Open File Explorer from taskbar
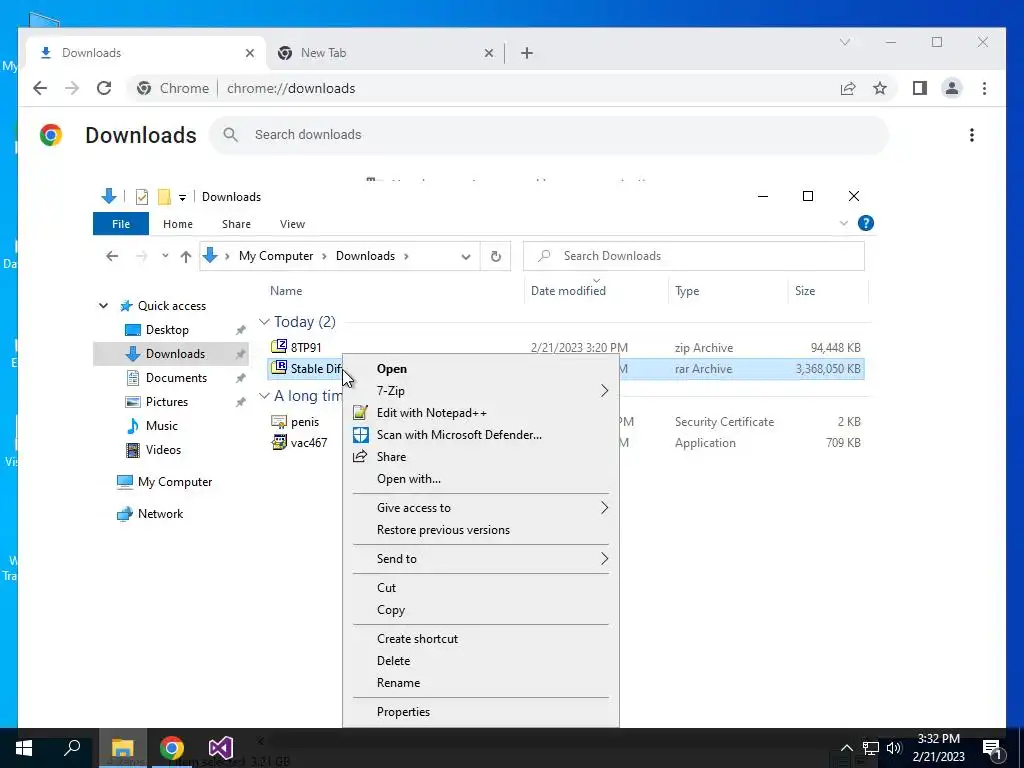Image resolution: width=1024 pixels, height=768 pixels. pos(123,748)
